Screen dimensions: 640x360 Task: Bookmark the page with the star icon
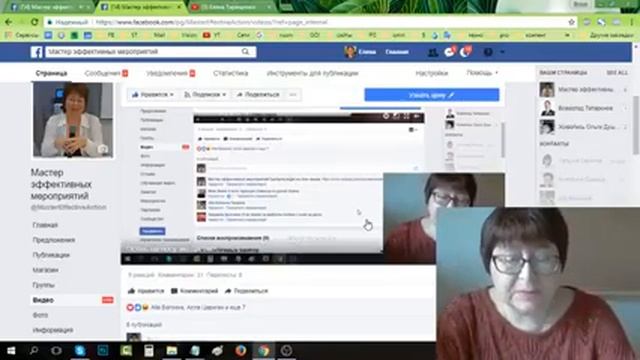click(571, 22)
